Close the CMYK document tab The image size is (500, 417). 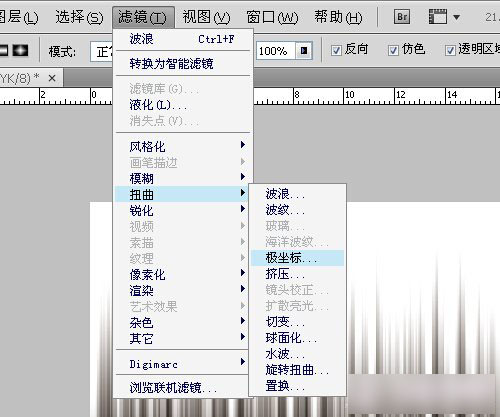click(52, 78)
